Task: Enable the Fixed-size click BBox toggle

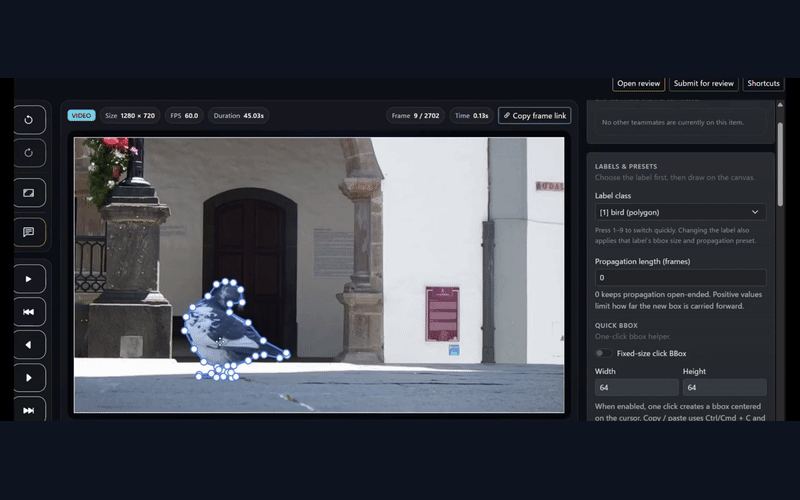Action: click(604, 353)
